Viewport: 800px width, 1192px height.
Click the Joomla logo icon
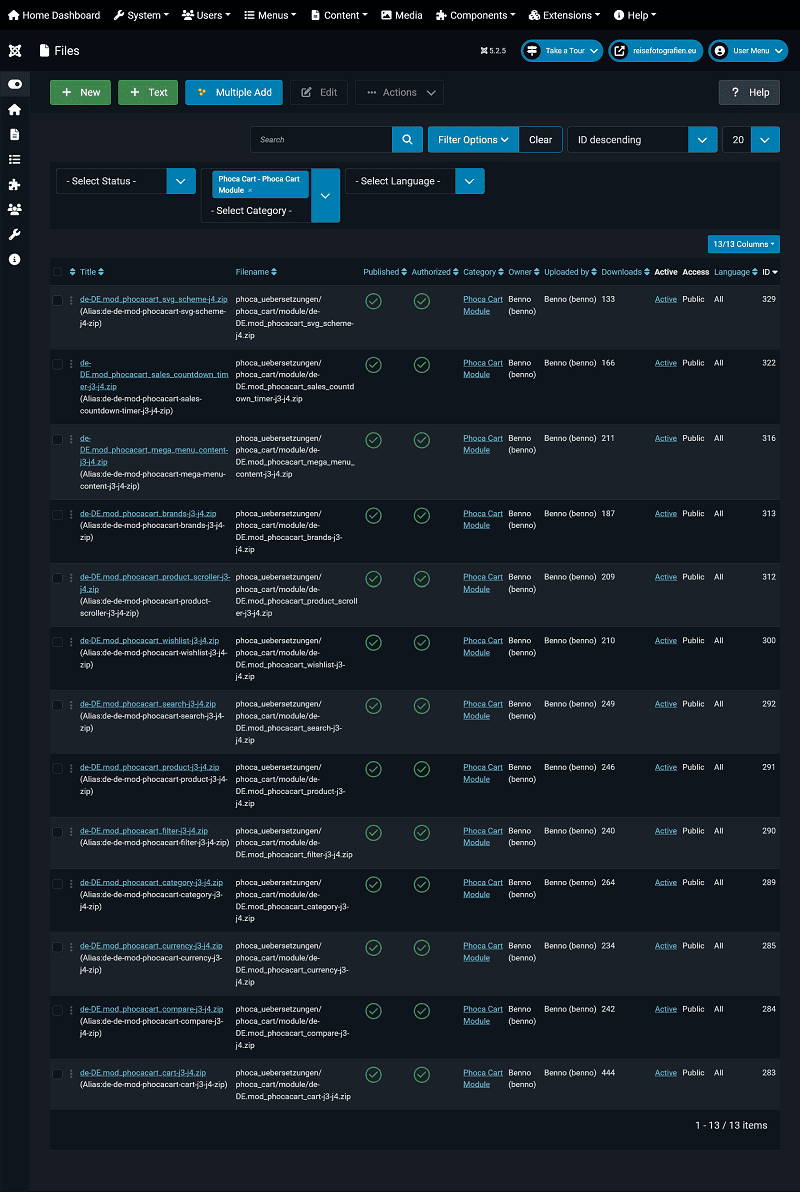[14, 51]
